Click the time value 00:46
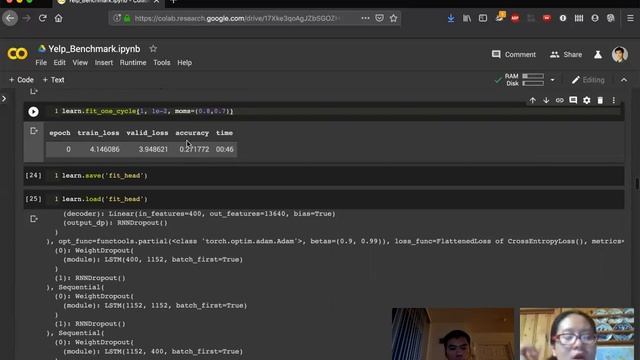The height and width of the screenshot is (360, 640). pos(225,149)
